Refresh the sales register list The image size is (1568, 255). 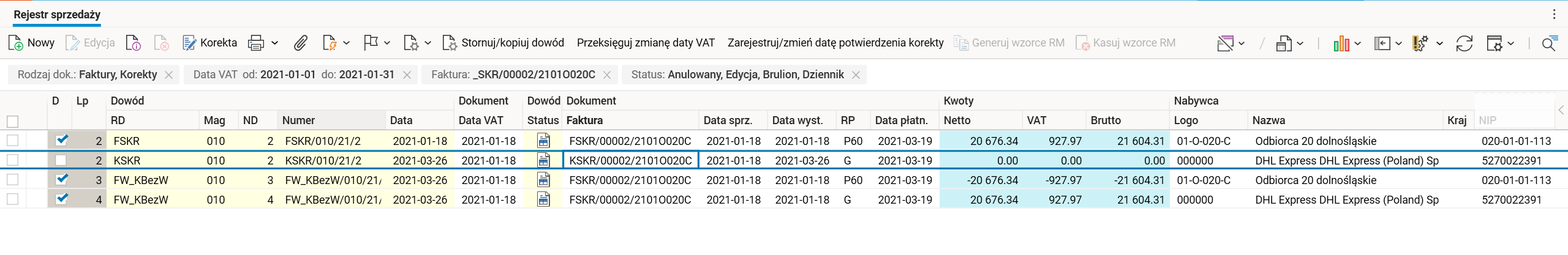pyautogui.click(x=1464, y=43)
